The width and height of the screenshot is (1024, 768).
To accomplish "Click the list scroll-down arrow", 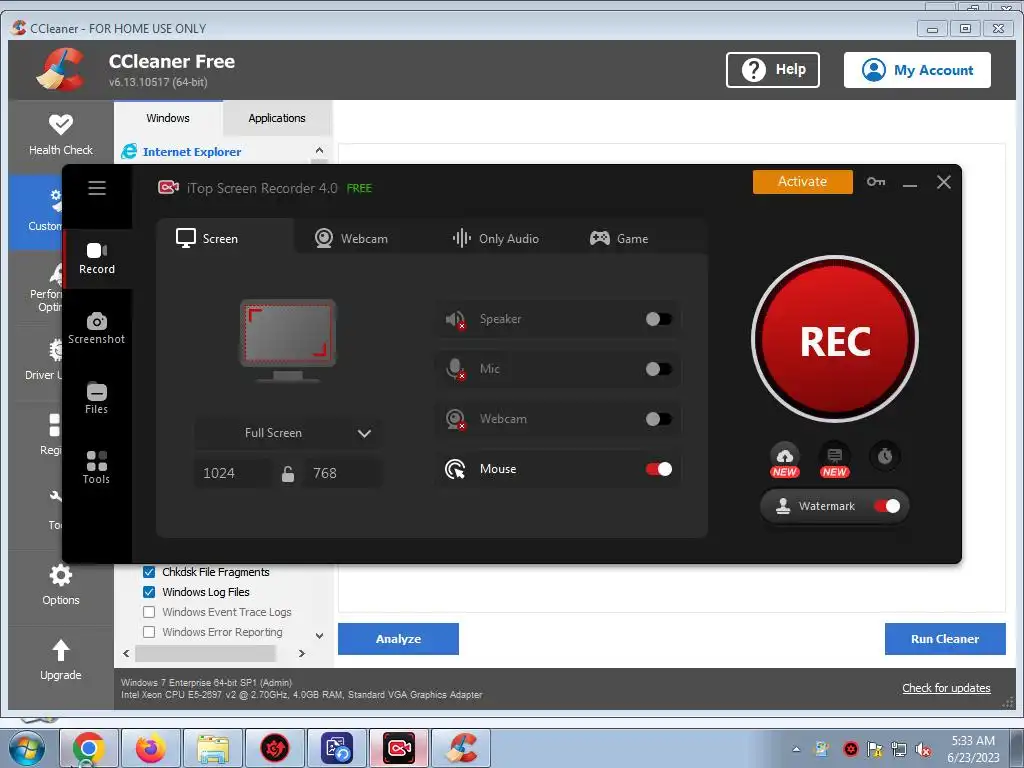I will [x=319, y=635].
